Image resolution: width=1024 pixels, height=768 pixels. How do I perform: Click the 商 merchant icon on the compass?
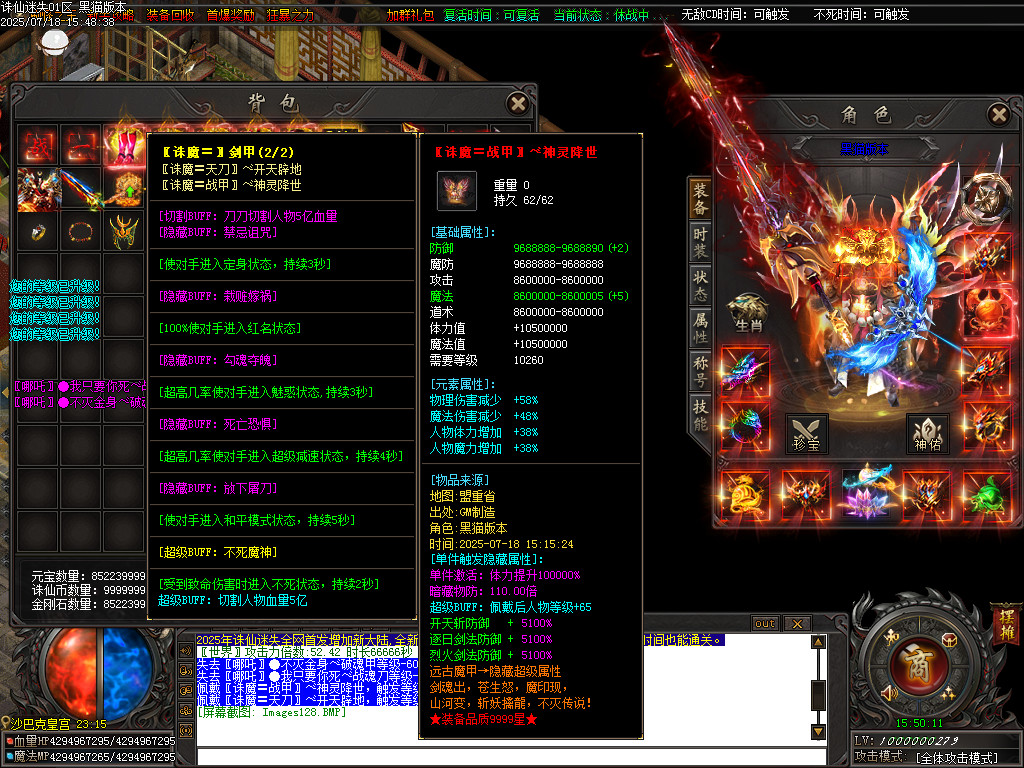tap(921, 662)
